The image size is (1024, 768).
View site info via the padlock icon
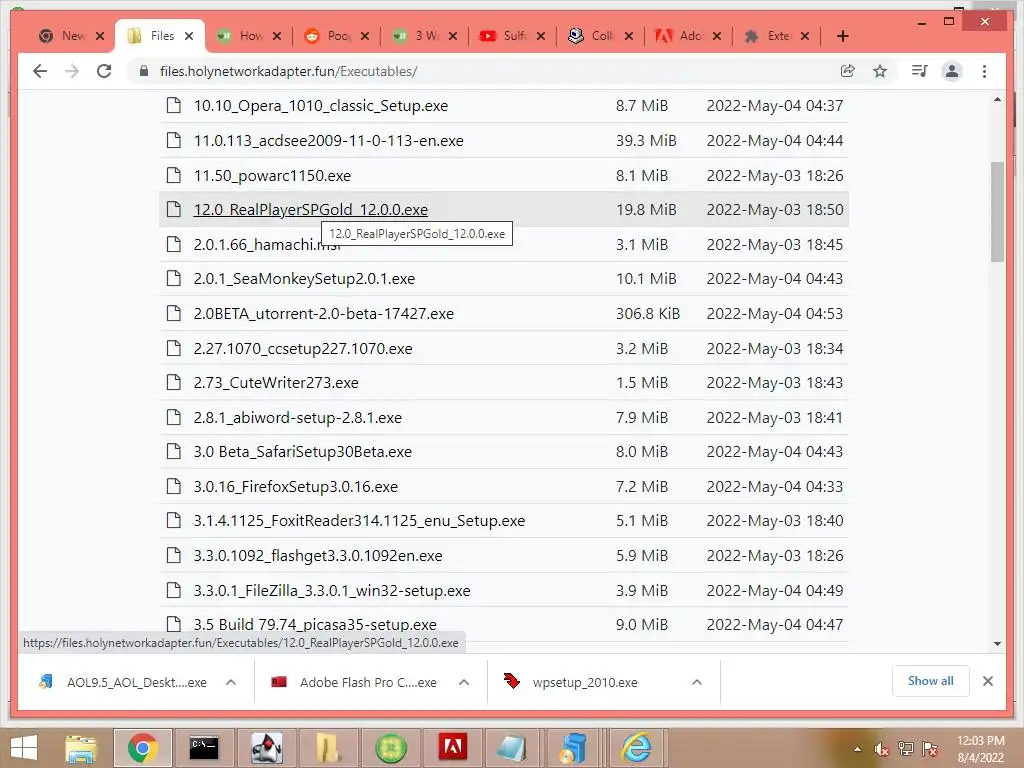pos(144,71)
